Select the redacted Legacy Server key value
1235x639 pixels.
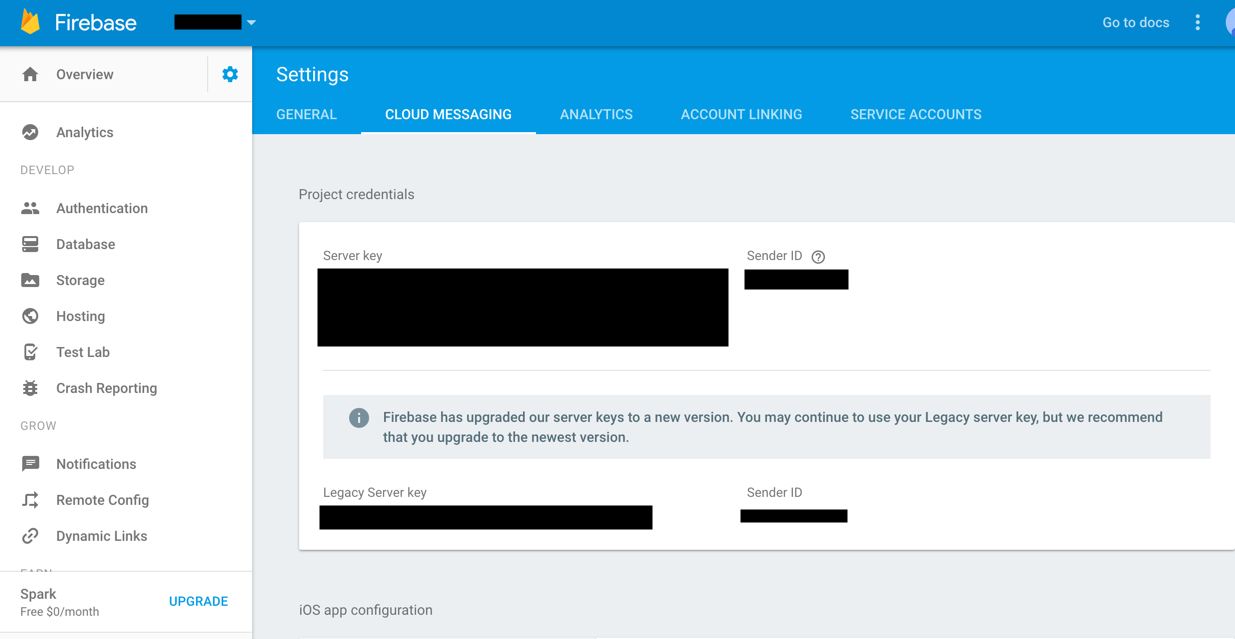pyautogui.click(x=486, y=517)
